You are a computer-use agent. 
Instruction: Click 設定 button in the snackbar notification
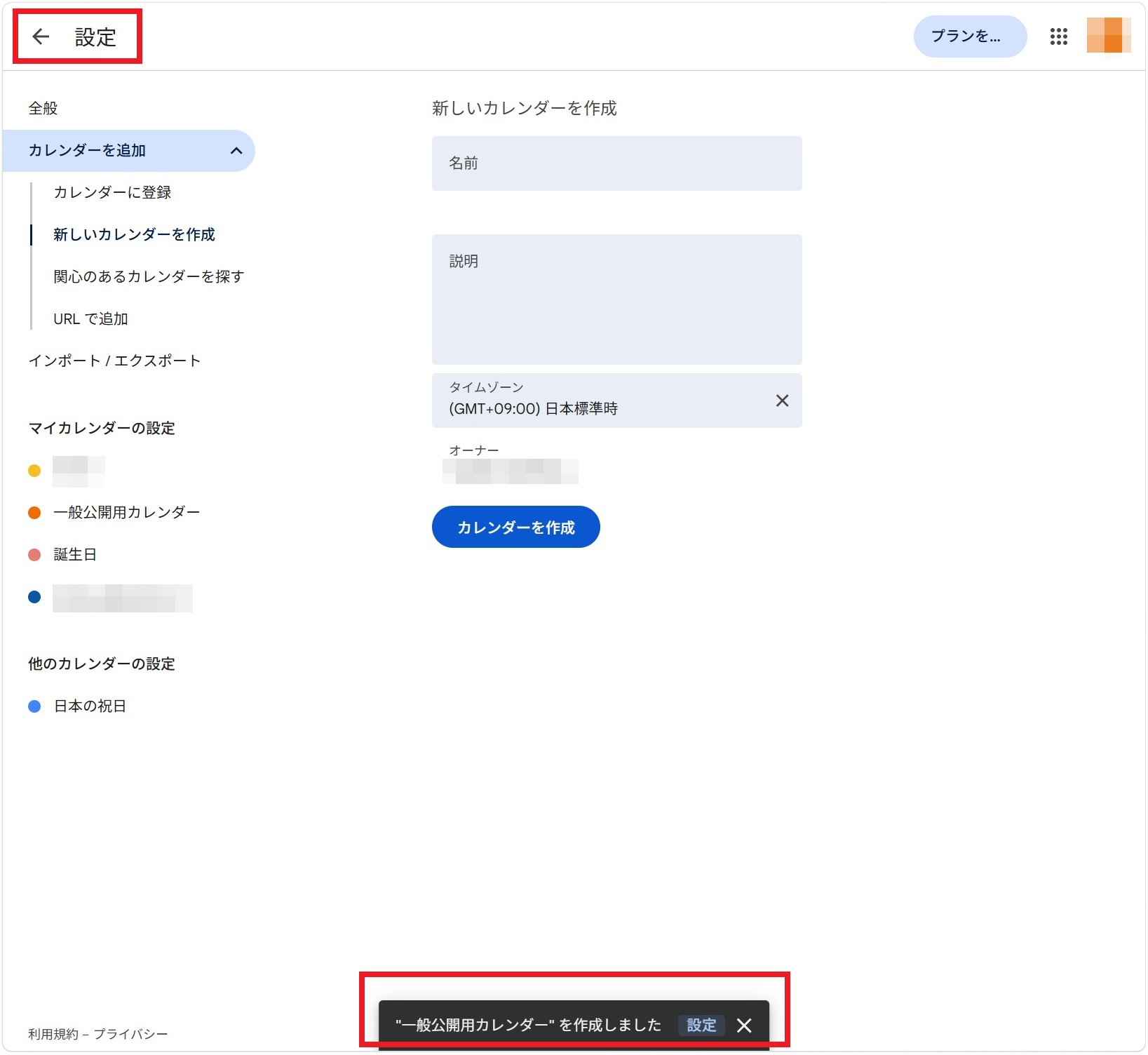(x=701, y=1026)
